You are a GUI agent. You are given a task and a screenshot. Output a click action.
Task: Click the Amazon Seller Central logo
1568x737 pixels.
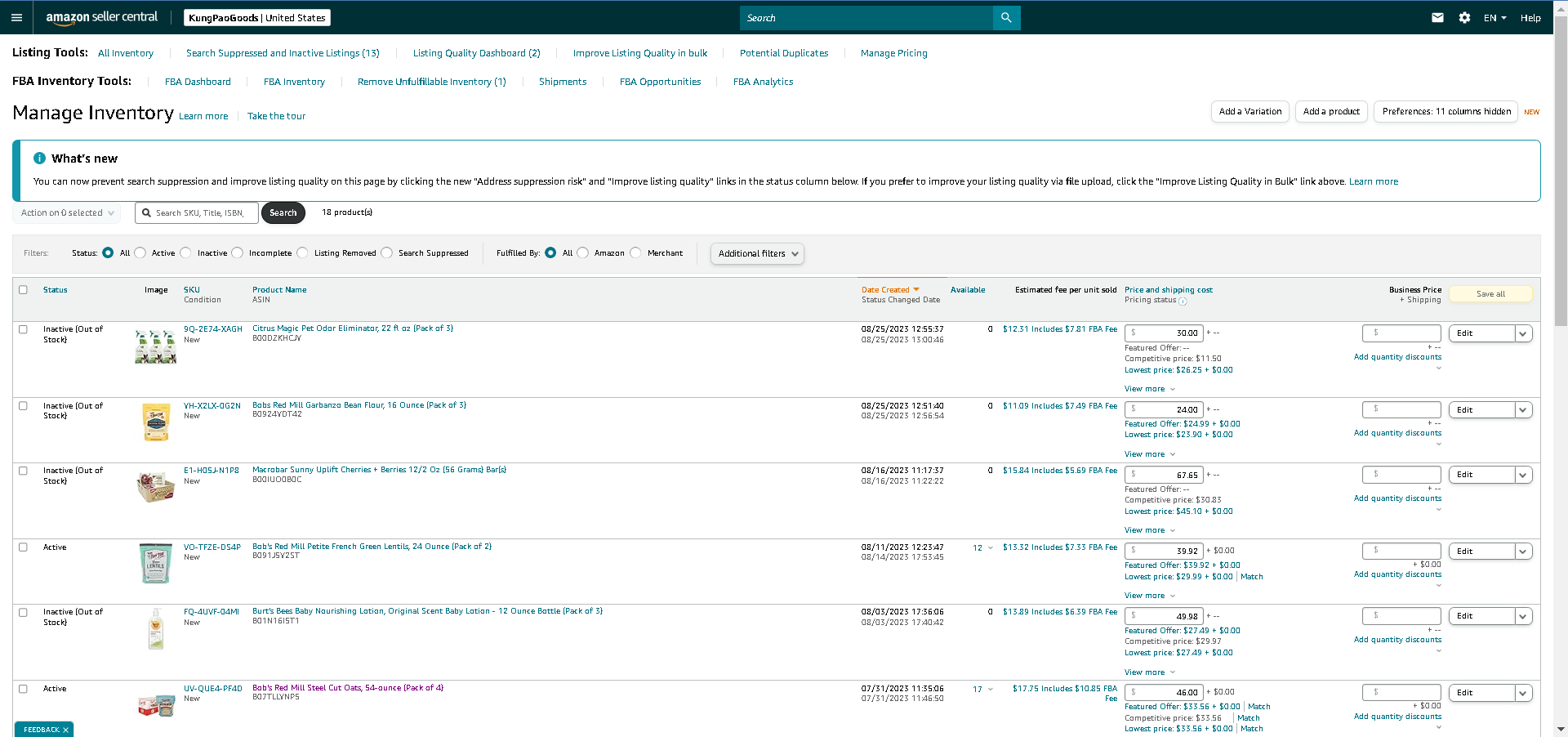point(102,17)
